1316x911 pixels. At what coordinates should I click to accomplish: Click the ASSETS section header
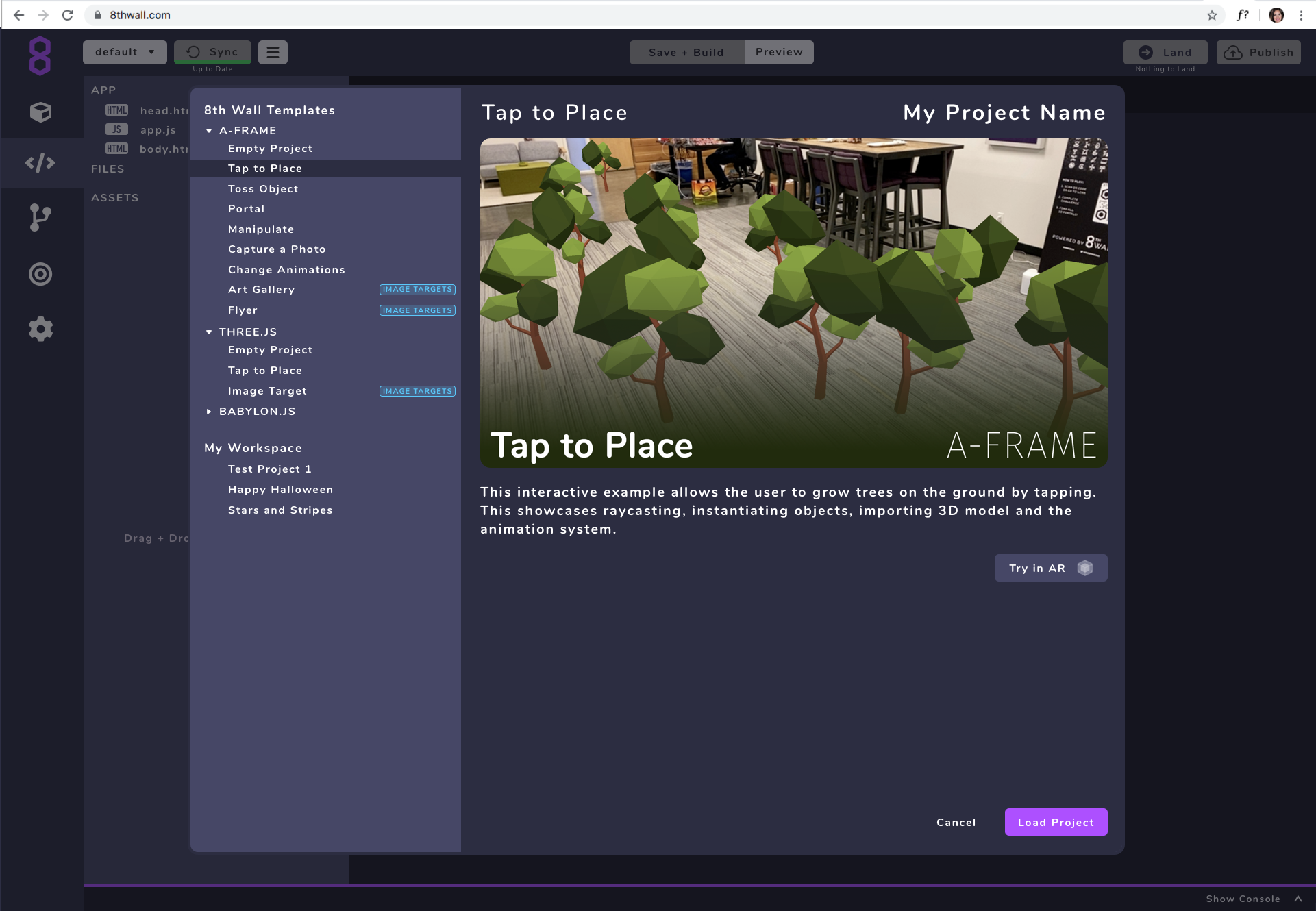click(115, 198)
